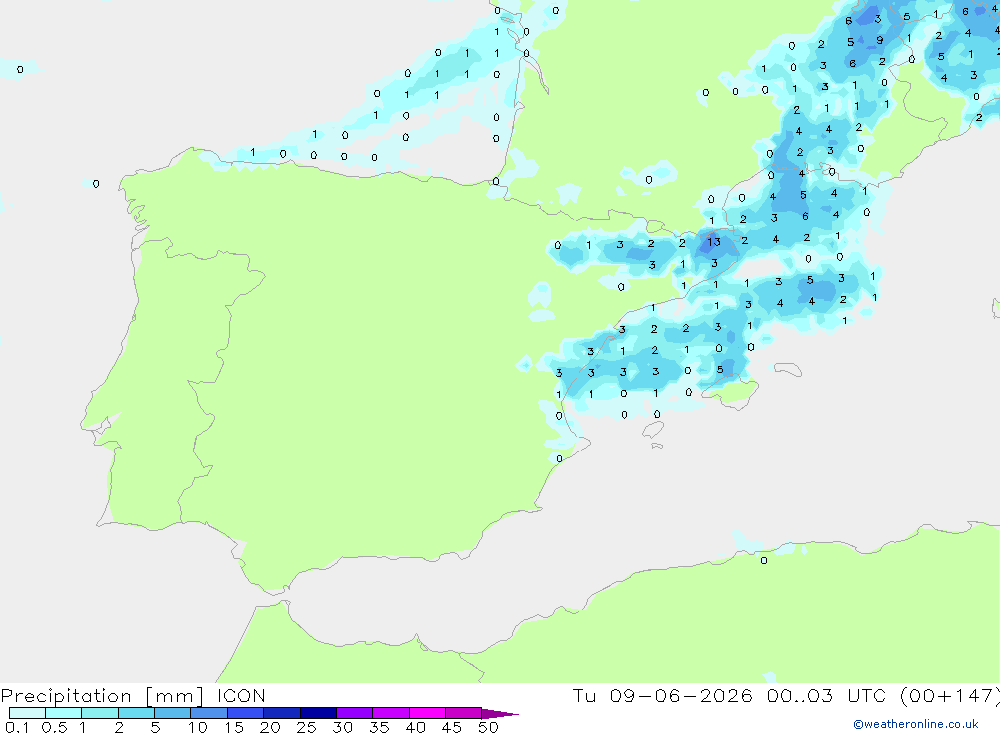Select the 2–5 mm legend color swatch

pos(136,713)
